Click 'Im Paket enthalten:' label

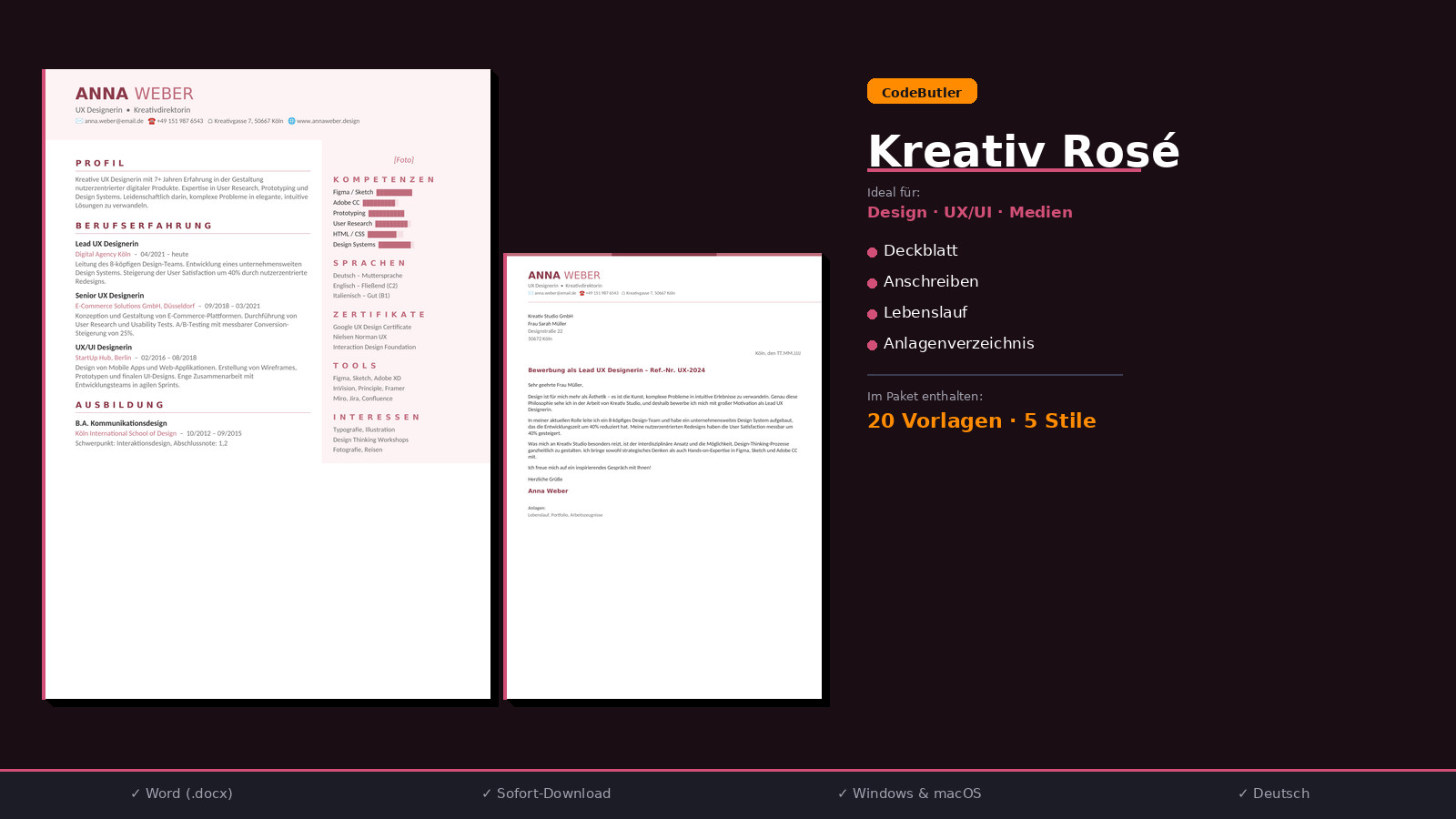[925, 396]
